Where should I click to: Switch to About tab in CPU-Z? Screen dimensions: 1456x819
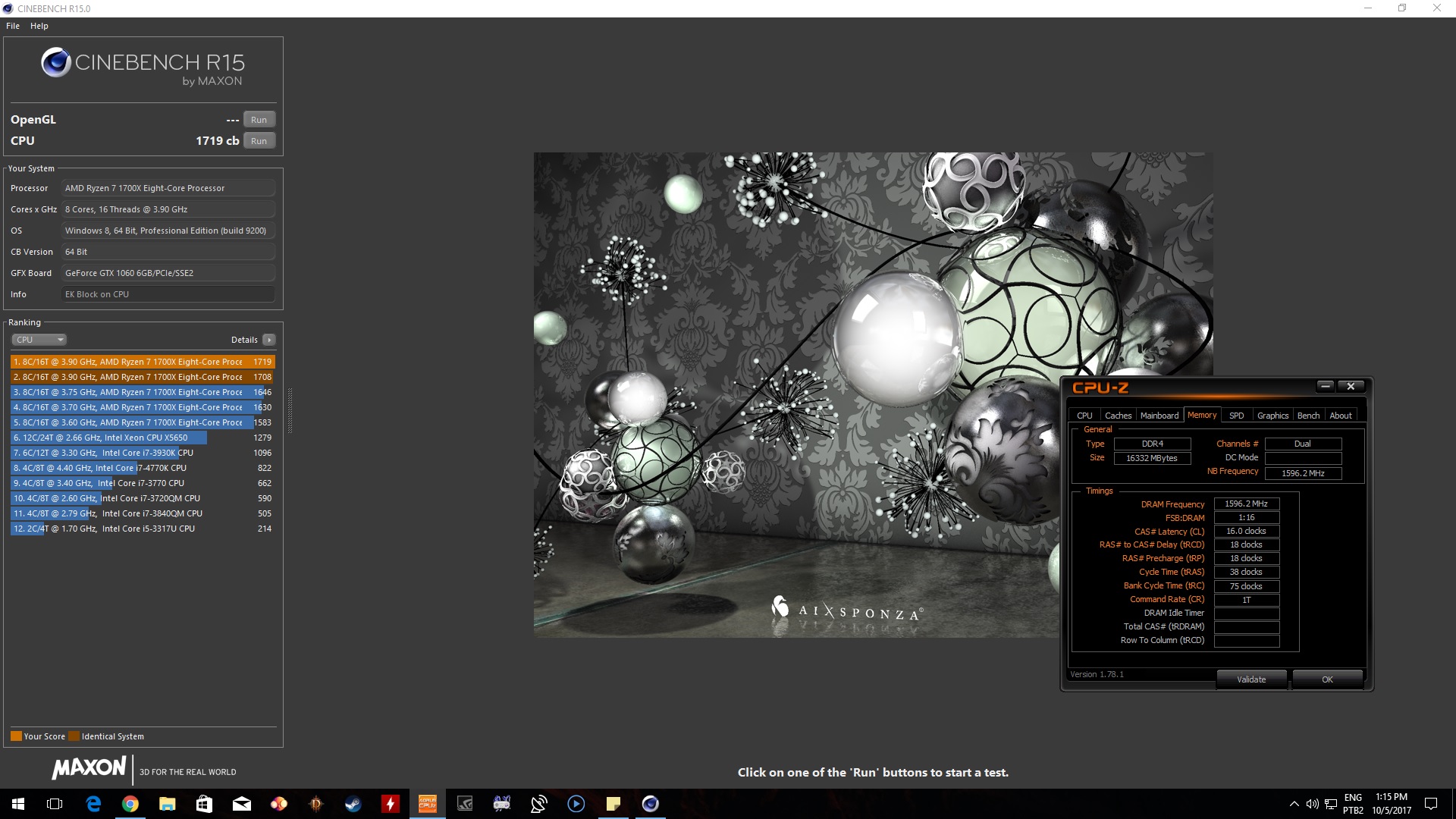click(x=1340, y=416)
